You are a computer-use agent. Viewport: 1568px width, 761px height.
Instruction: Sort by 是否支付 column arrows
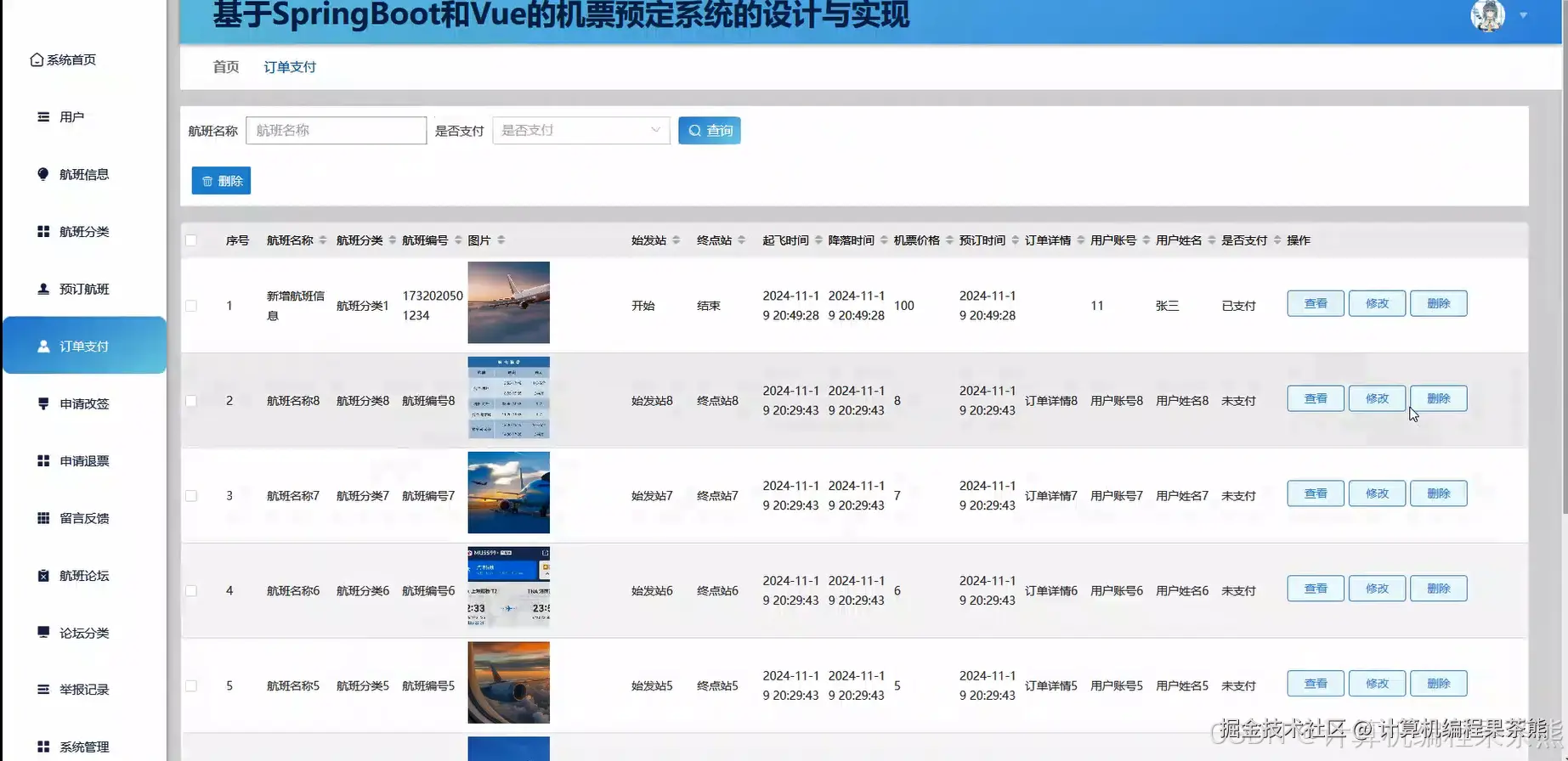(x=1277, y=240)
